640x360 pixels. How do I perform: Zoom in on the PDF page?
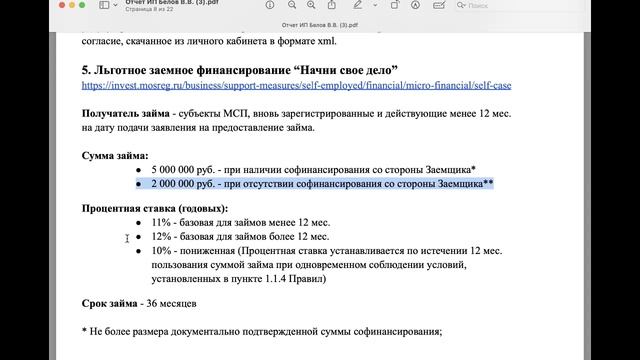click(x=311, y=5)
